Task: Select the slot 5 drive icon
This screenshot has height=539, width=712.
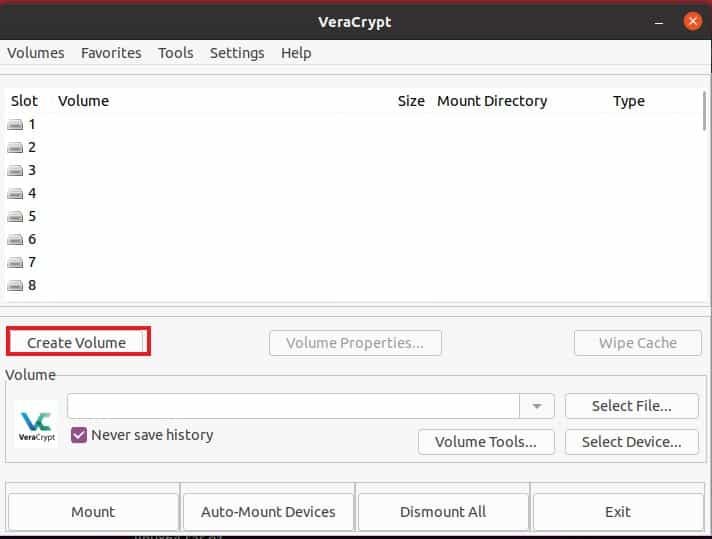Action: click(15, 217)
